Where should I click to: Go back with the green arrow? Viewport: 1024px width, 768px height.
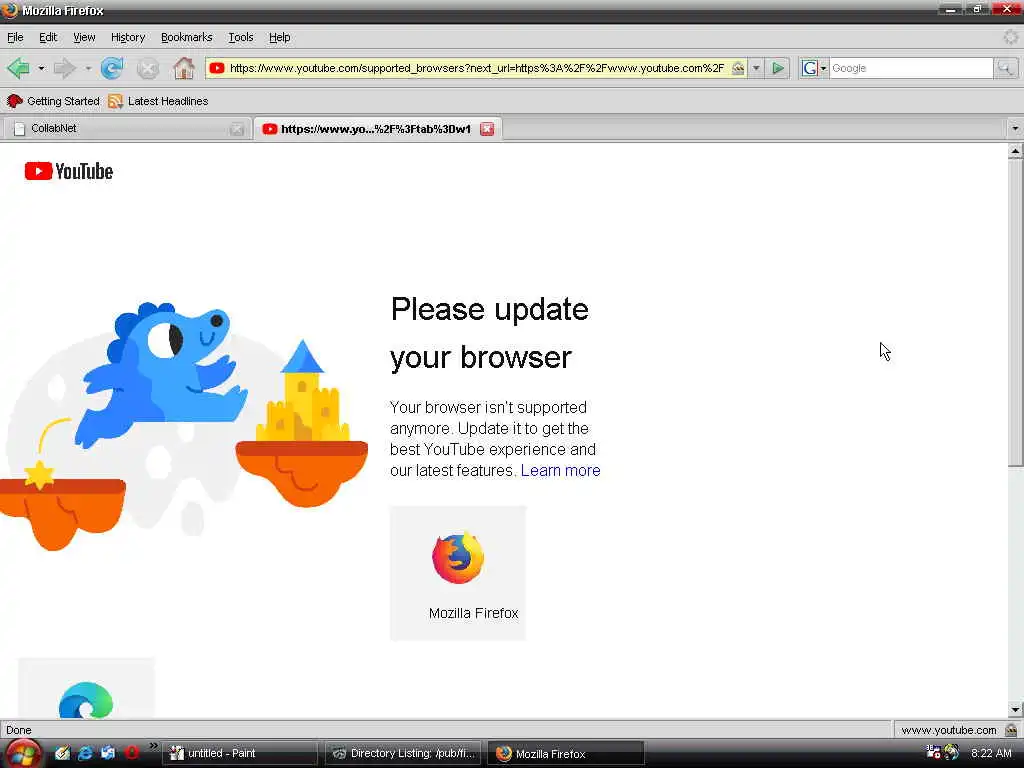(18, 68)
